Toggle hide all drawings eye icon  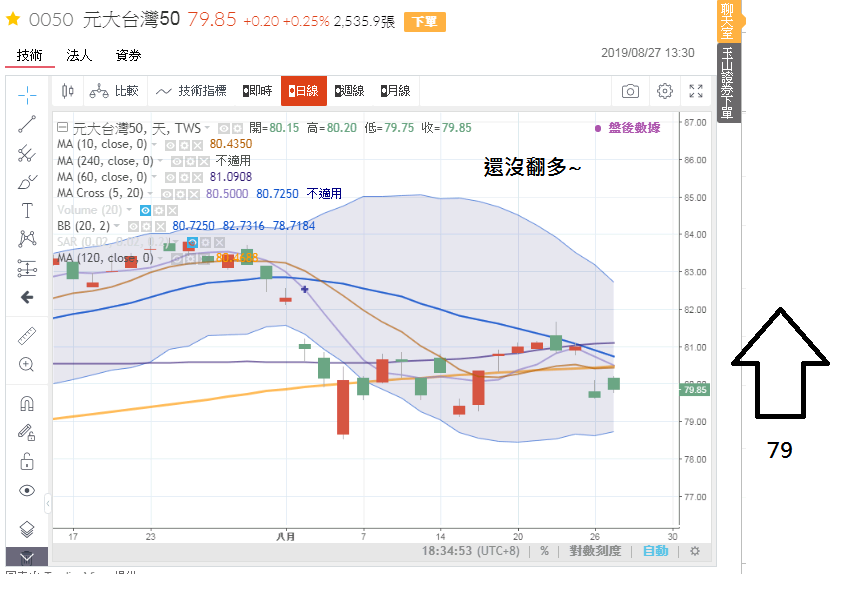27,490
